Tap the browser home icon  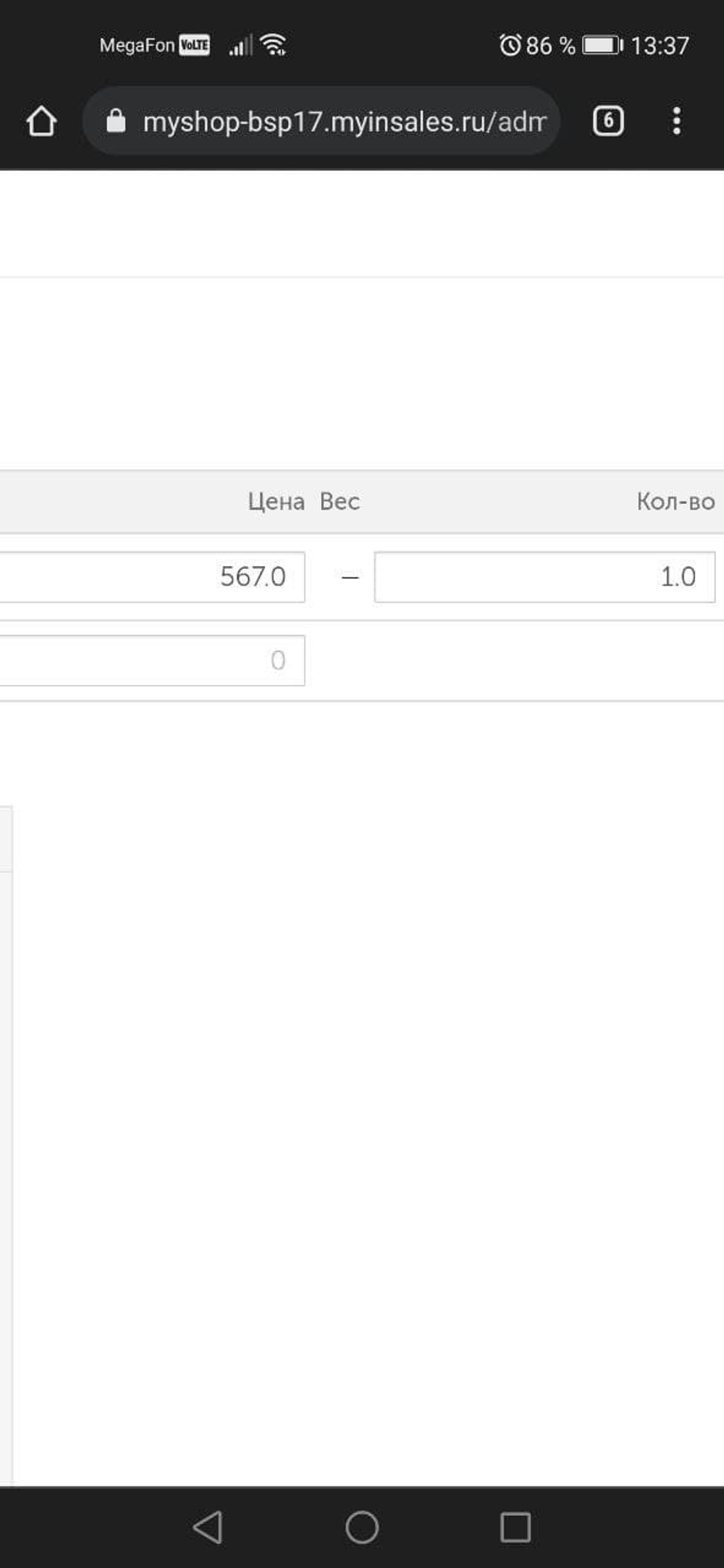[41, 121]
